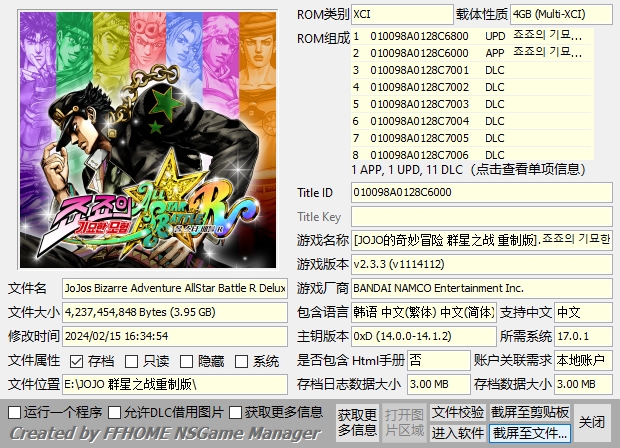Toggle the 存档 archive attribute checkbox

pos(76,361)
